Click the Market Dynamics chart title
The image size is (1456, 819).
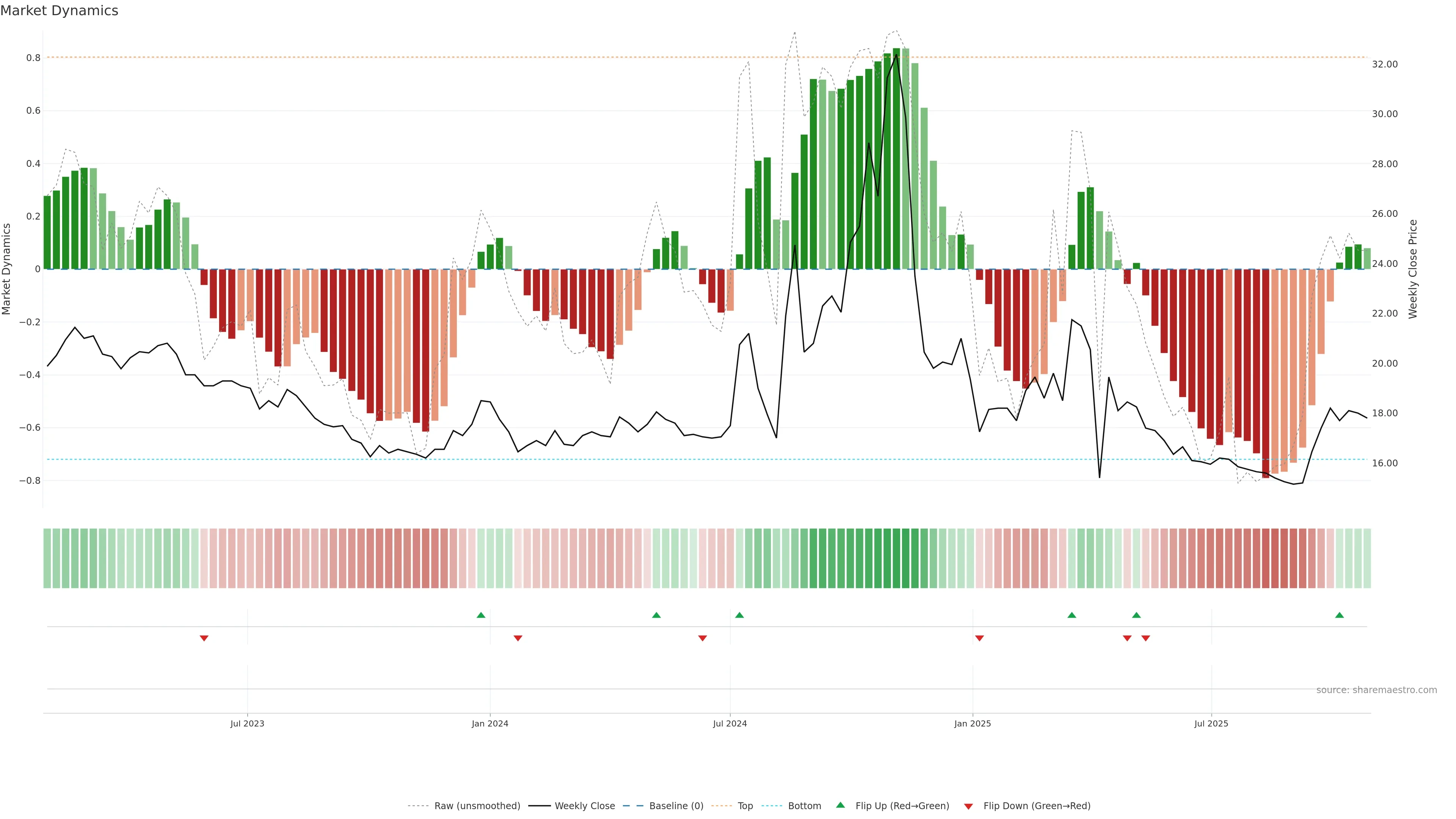coord(60,11)
